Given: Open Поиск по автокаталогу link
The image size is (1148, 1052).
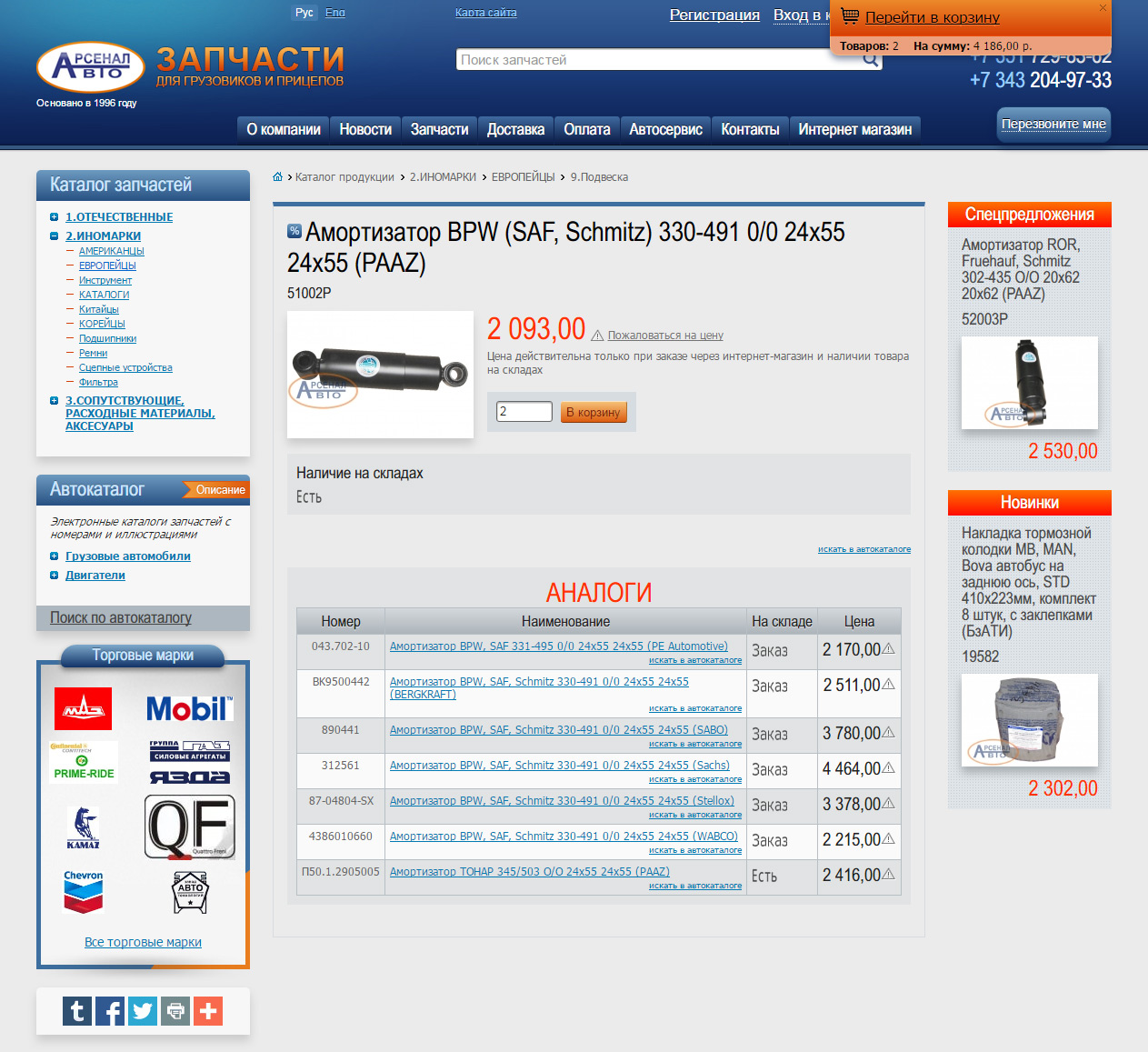Looking at the screenshot, I should pyautogui.click(x=121, y=617).
